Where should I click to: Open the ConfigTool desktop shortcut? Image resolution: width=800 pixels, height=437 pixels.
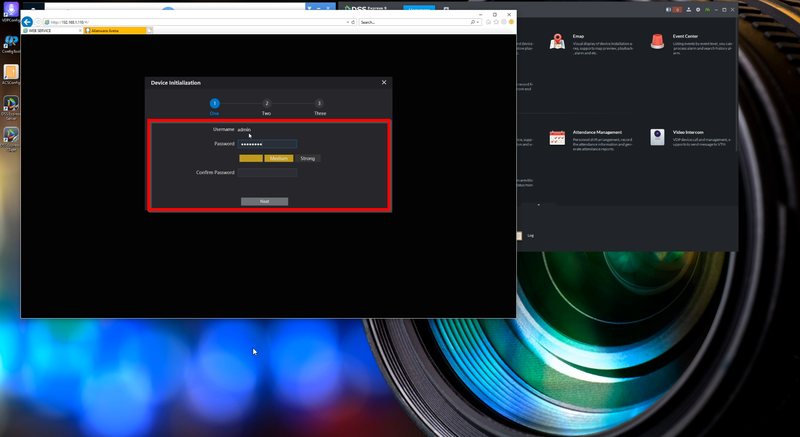coord(11,44)
